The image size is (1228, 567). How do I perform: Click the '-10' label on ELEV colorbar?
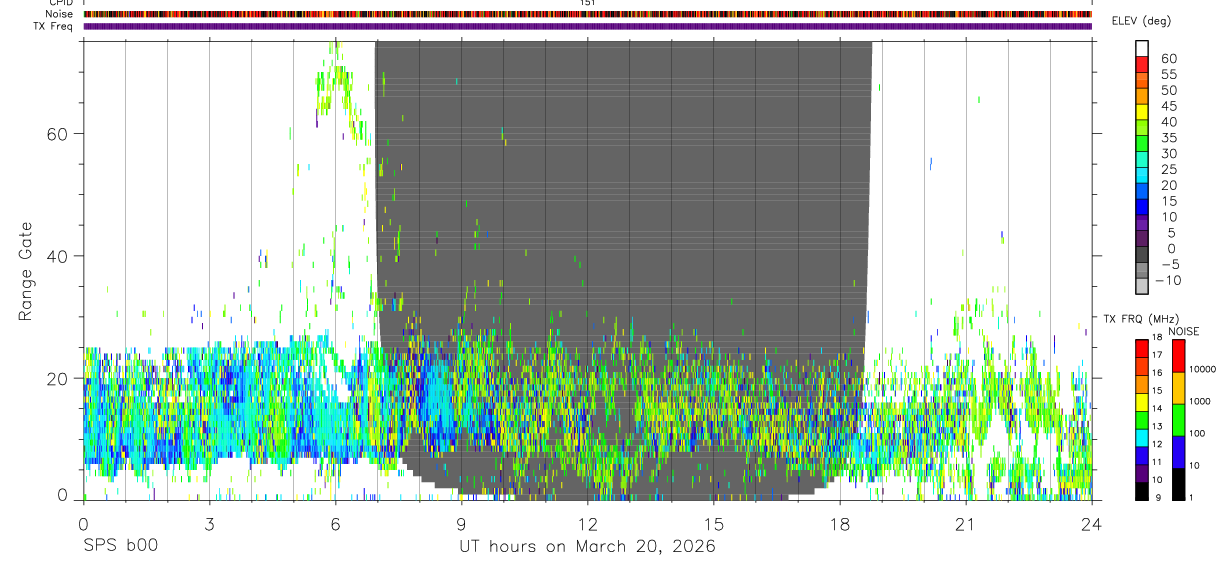[x=1169, y=281]
